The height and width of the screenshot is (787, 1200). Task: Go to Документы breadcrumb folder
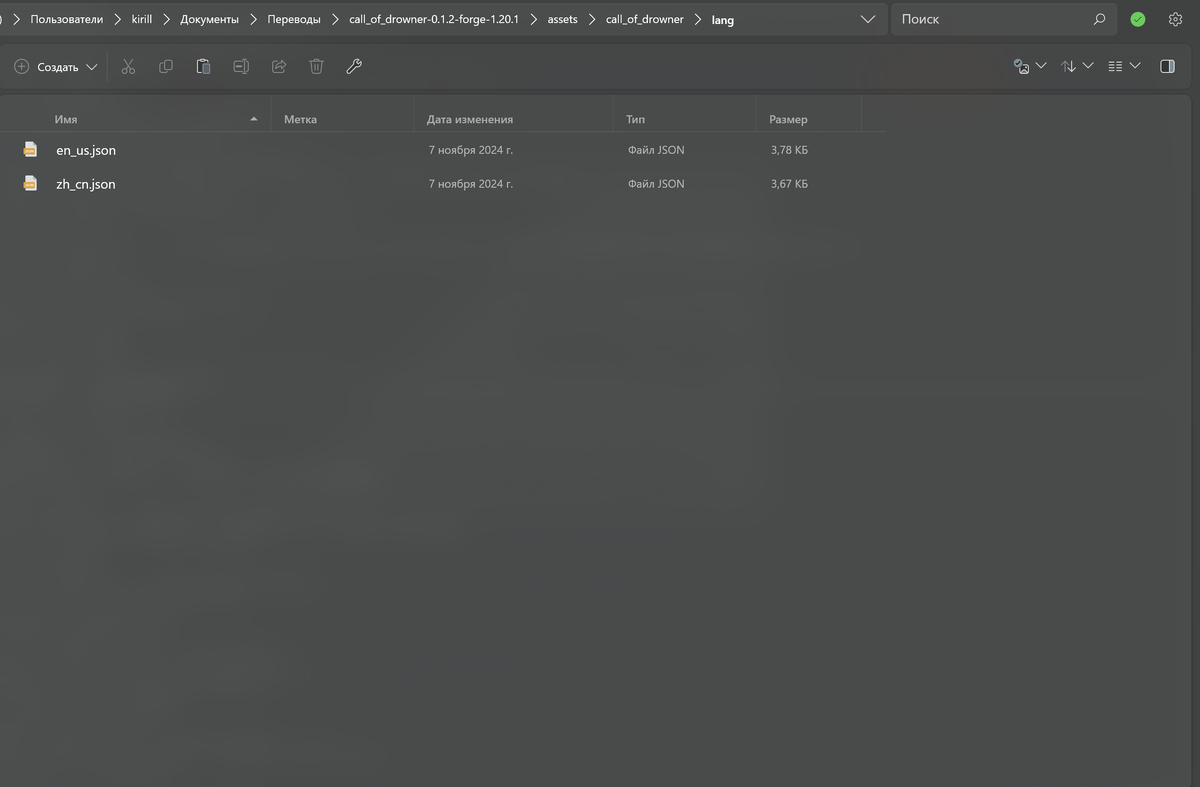pyautogui.click(x=209, y=19)
